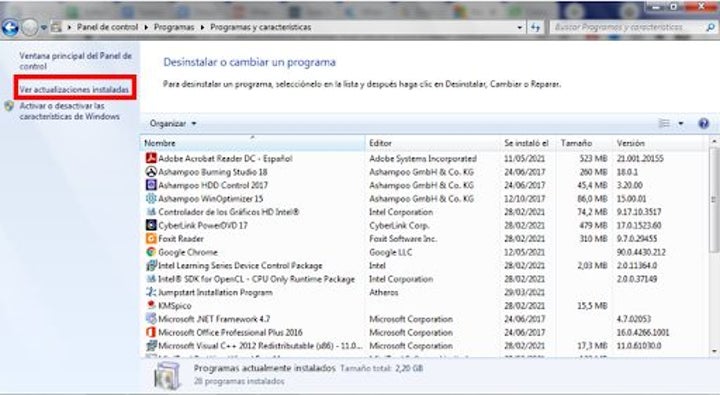Click the Intel SDK for OpenCL icon
Screen dimensions: 720x395
coord(151,279)
